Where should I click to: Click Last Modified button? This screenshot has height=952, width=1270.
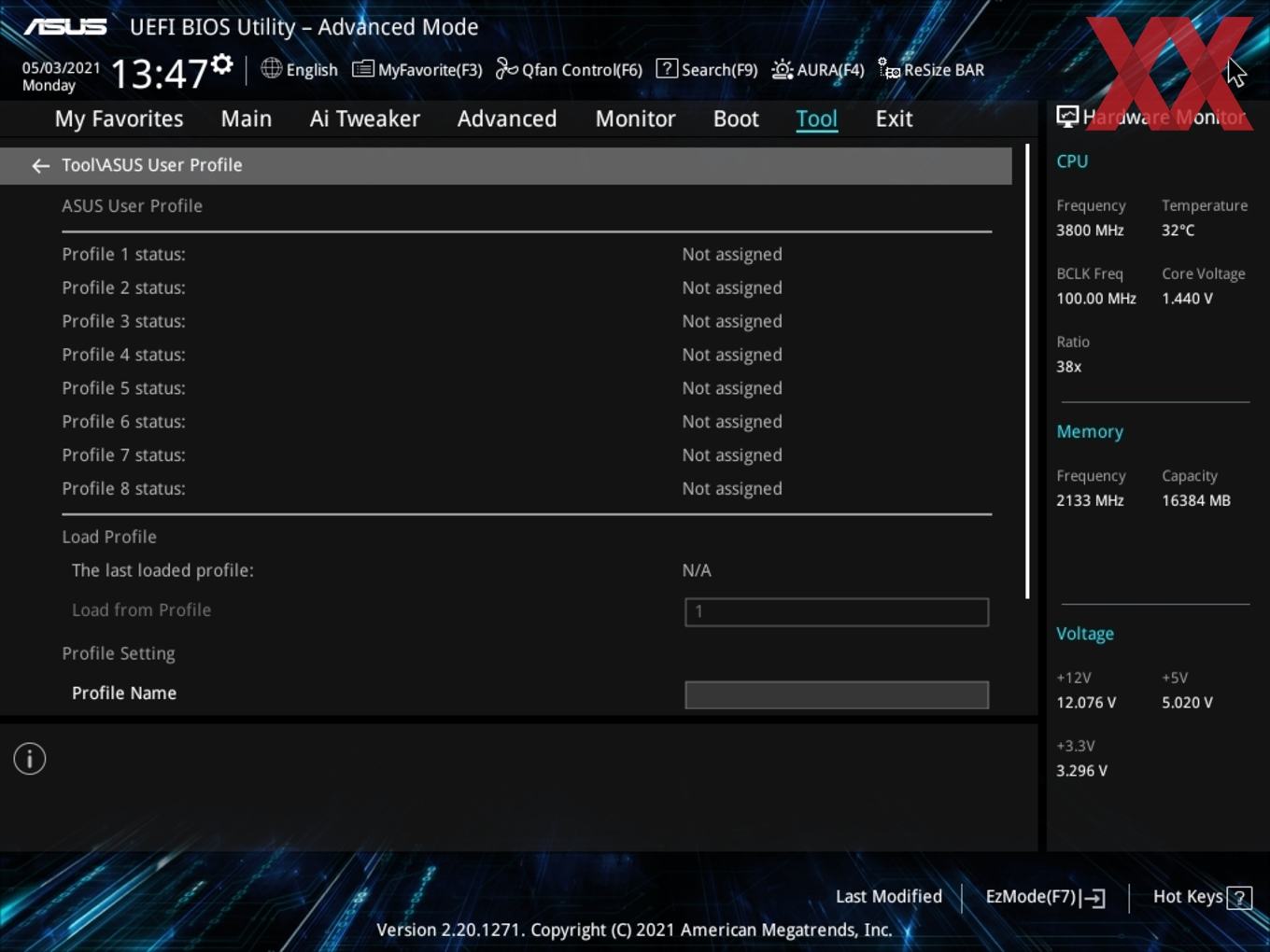tap(889, 896)
